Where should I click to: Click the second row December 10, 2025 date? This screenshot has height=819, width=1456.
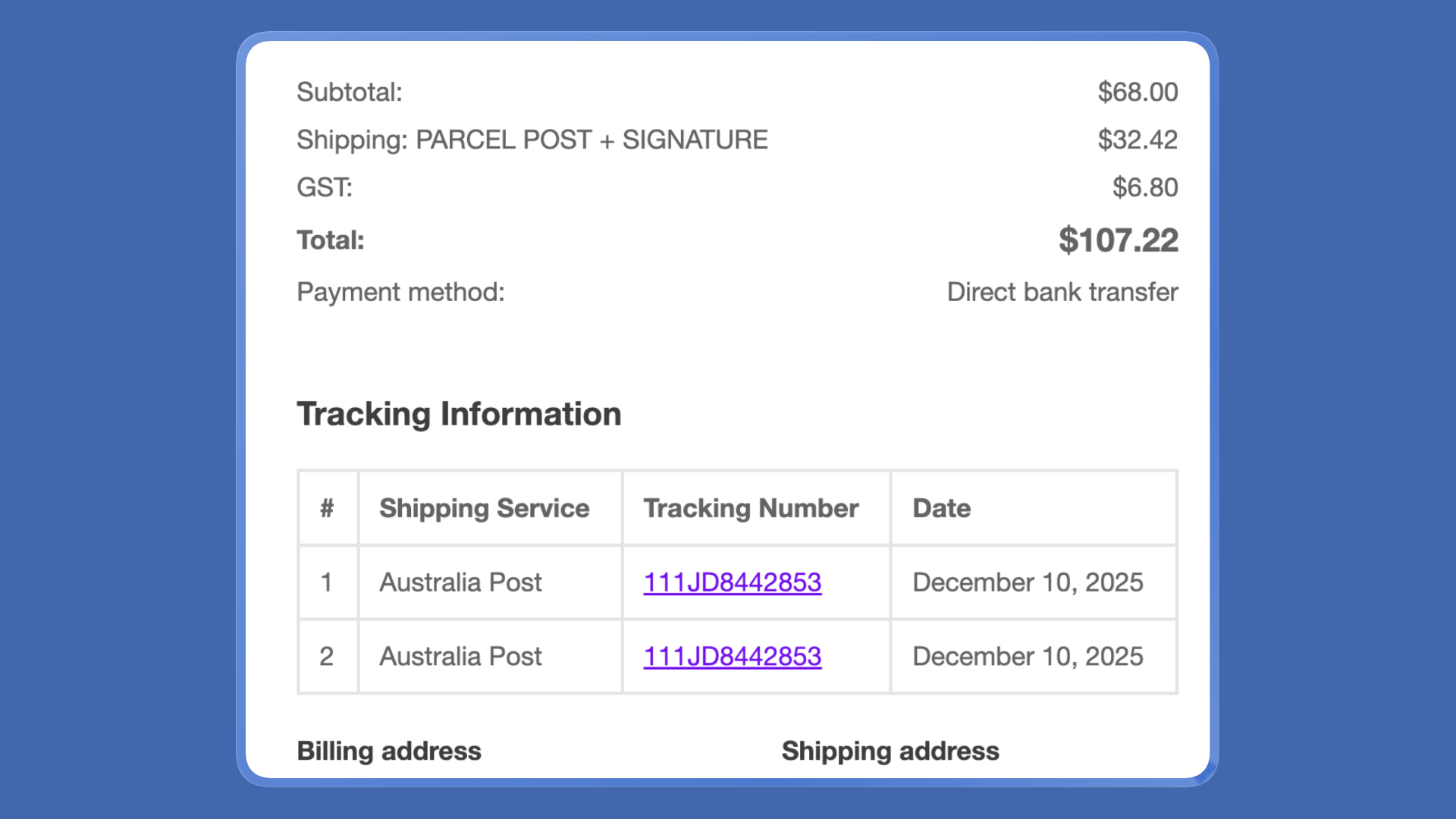pos(1028,656)
